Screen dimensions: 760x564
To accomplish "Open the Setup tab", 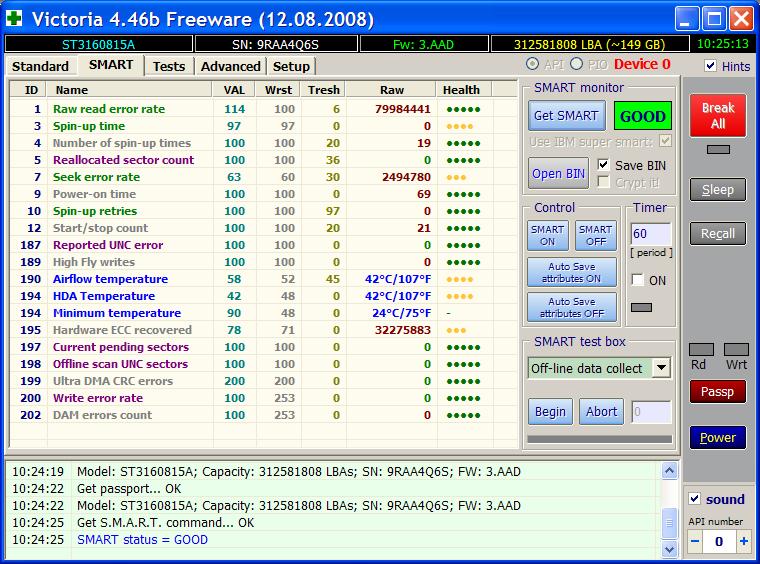I will tap(291, 66).
